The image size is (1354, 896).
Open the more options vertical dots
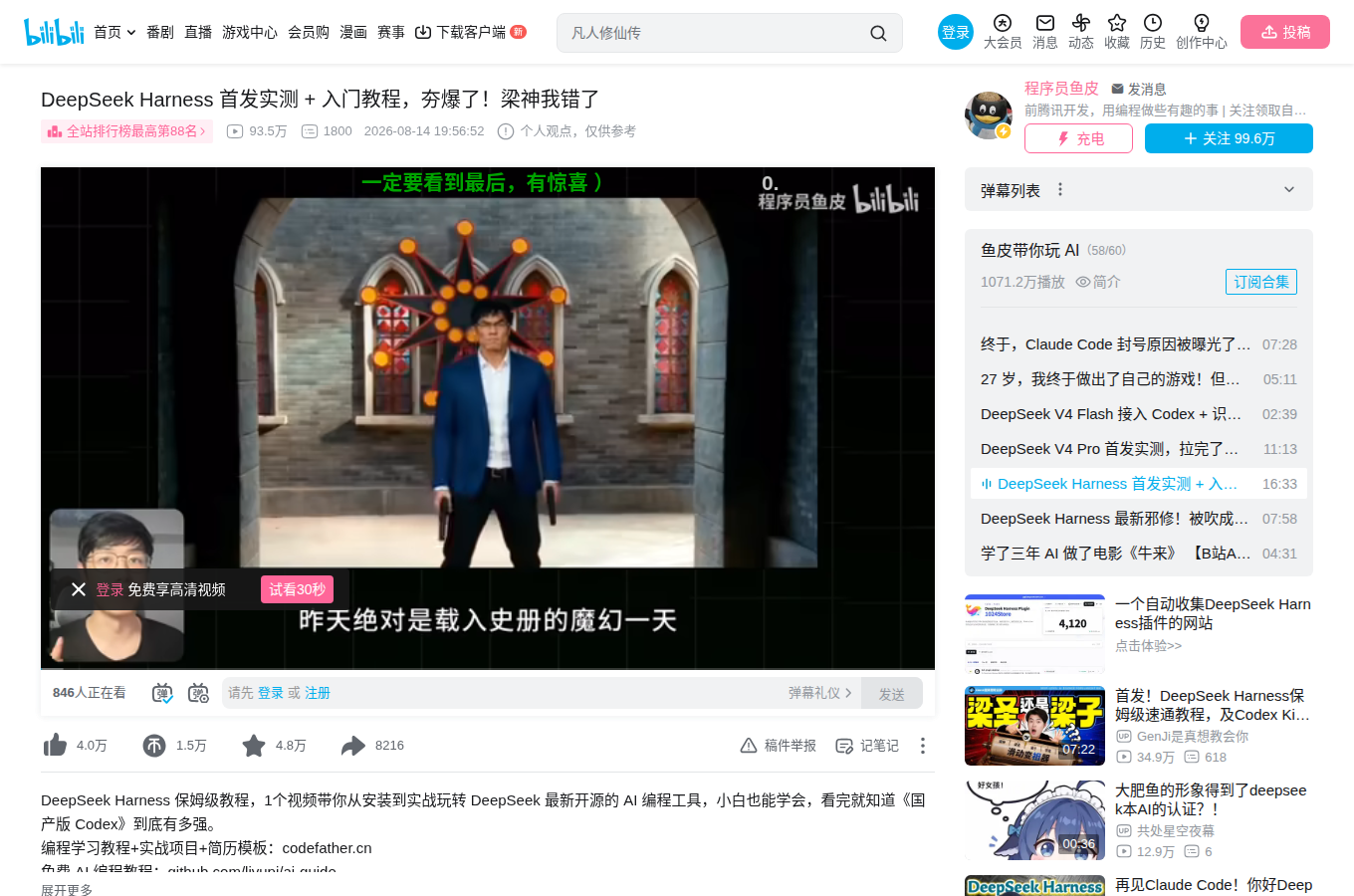pos(923,746)
